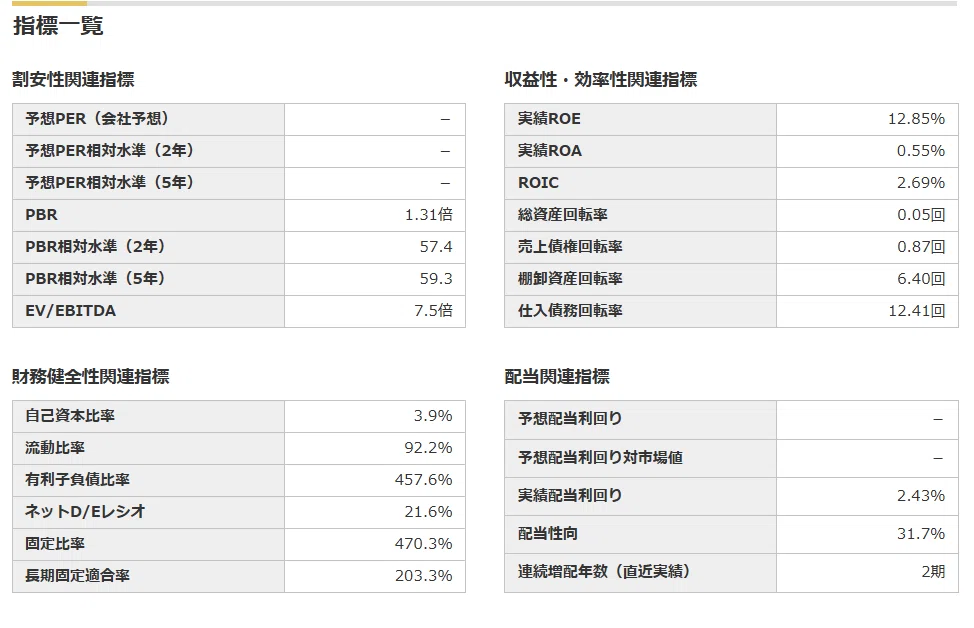Click the 自己資本比率 row label

pyautogui.click(x=70, y=416)
